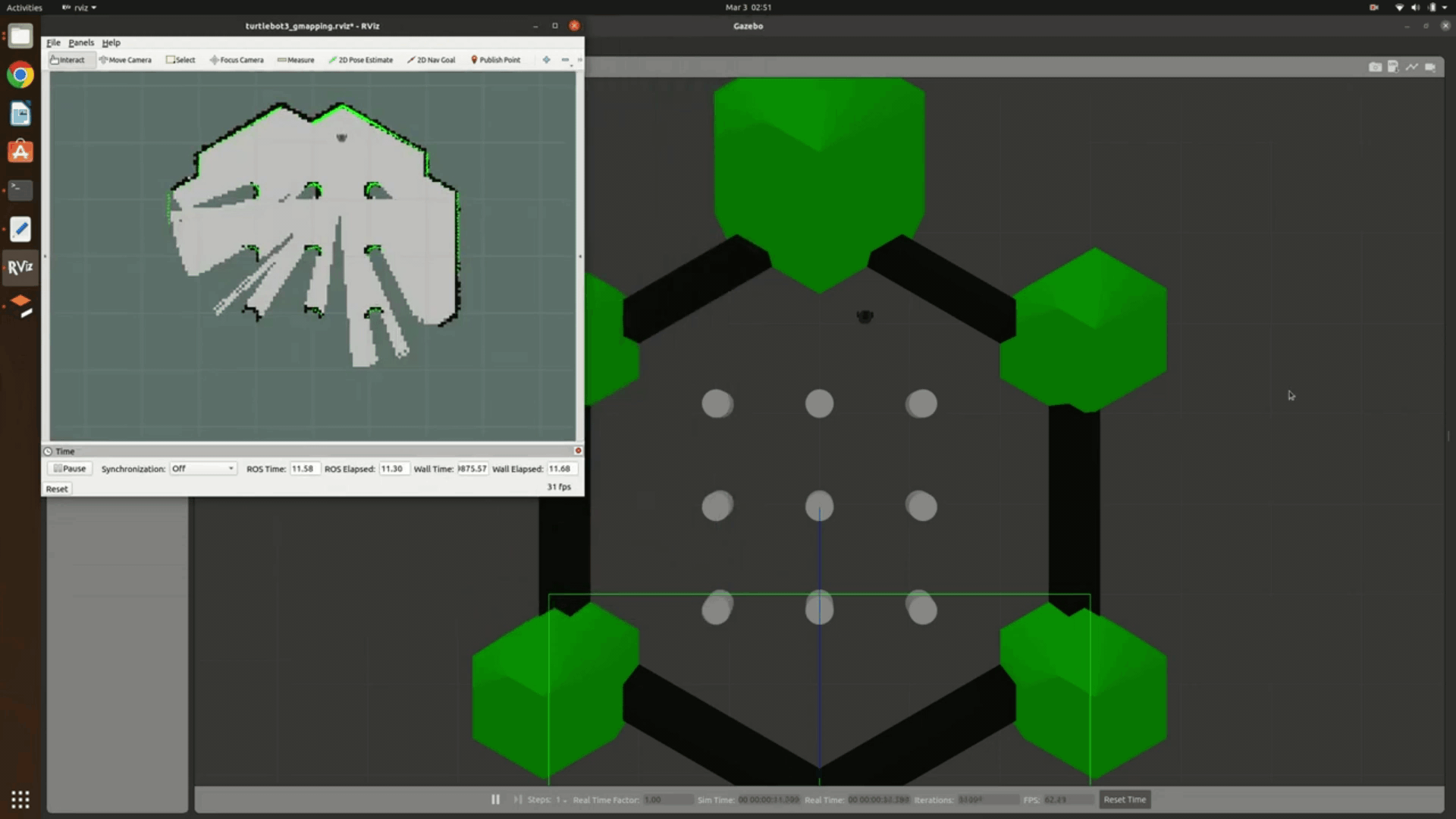Screen dimensions: 1456x819
Task: Open the Help menu in RViz
Action: 111,42
